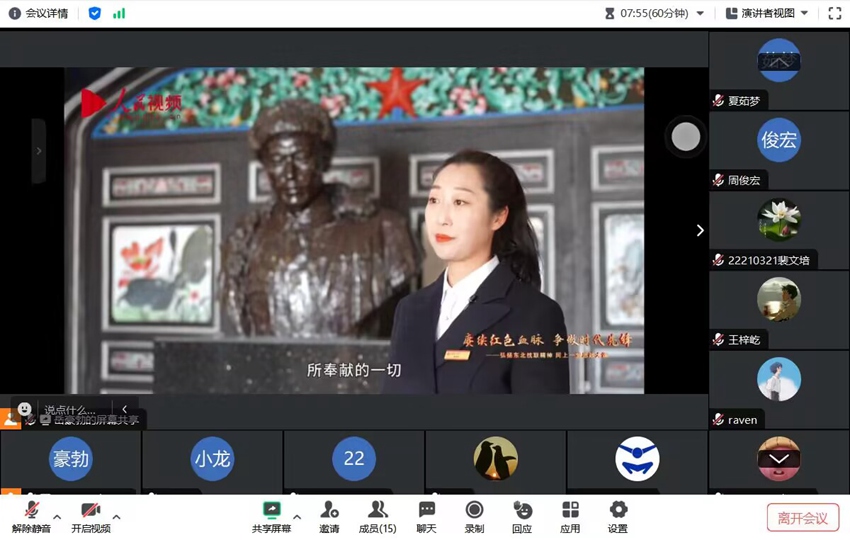Open the 应用 apps icon
Viewport: 850px width, 540px height.
570,516
